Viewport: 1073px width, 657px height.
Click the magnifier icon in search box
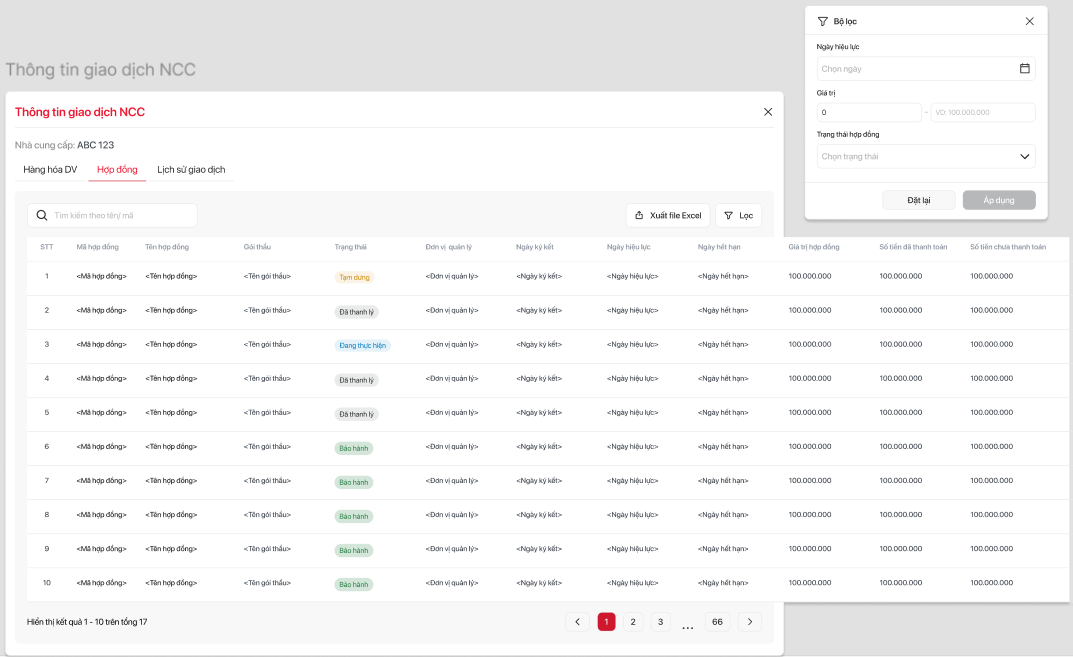[x=42, y=215]
